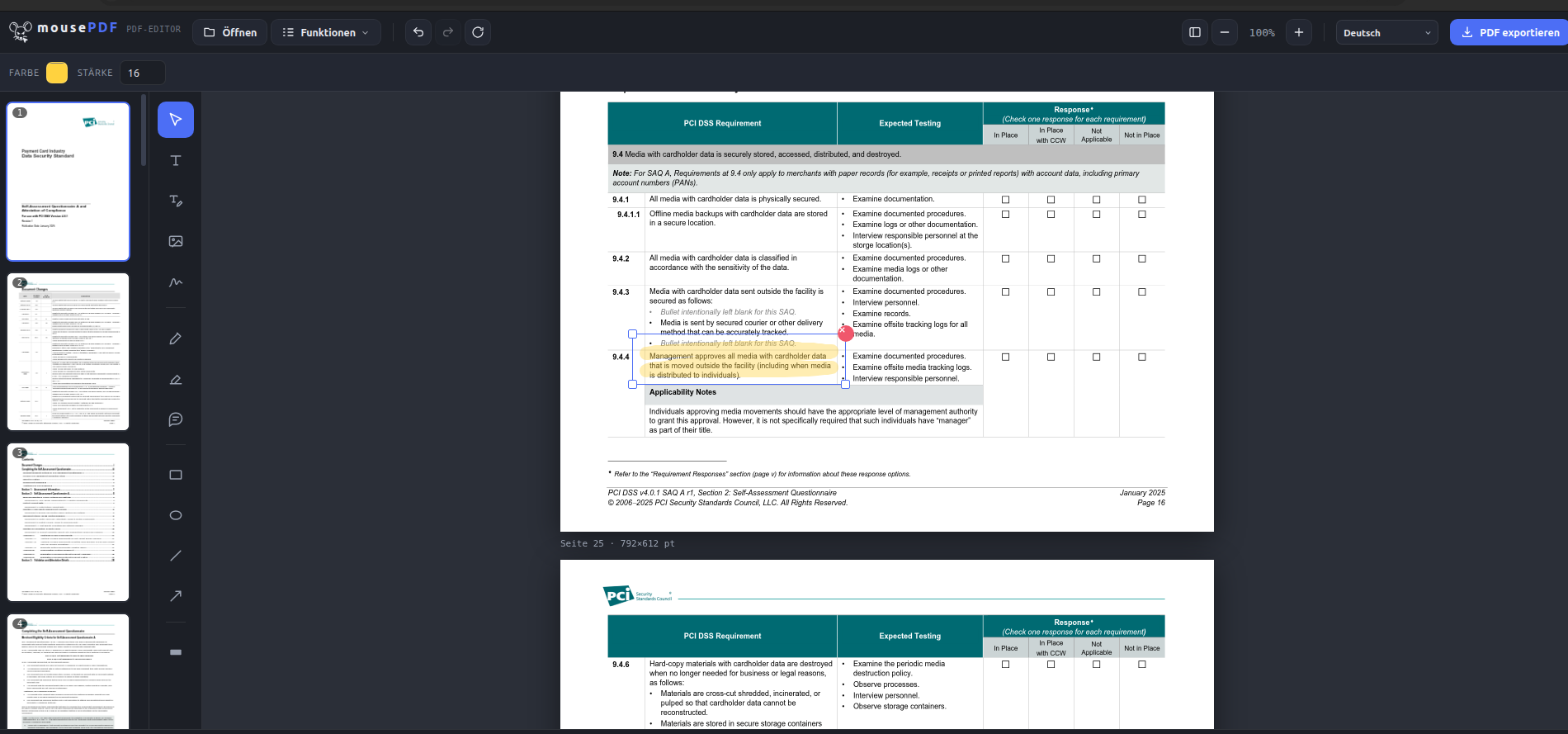Select the Text tool

pyautogui.click(x=176, y=160)
